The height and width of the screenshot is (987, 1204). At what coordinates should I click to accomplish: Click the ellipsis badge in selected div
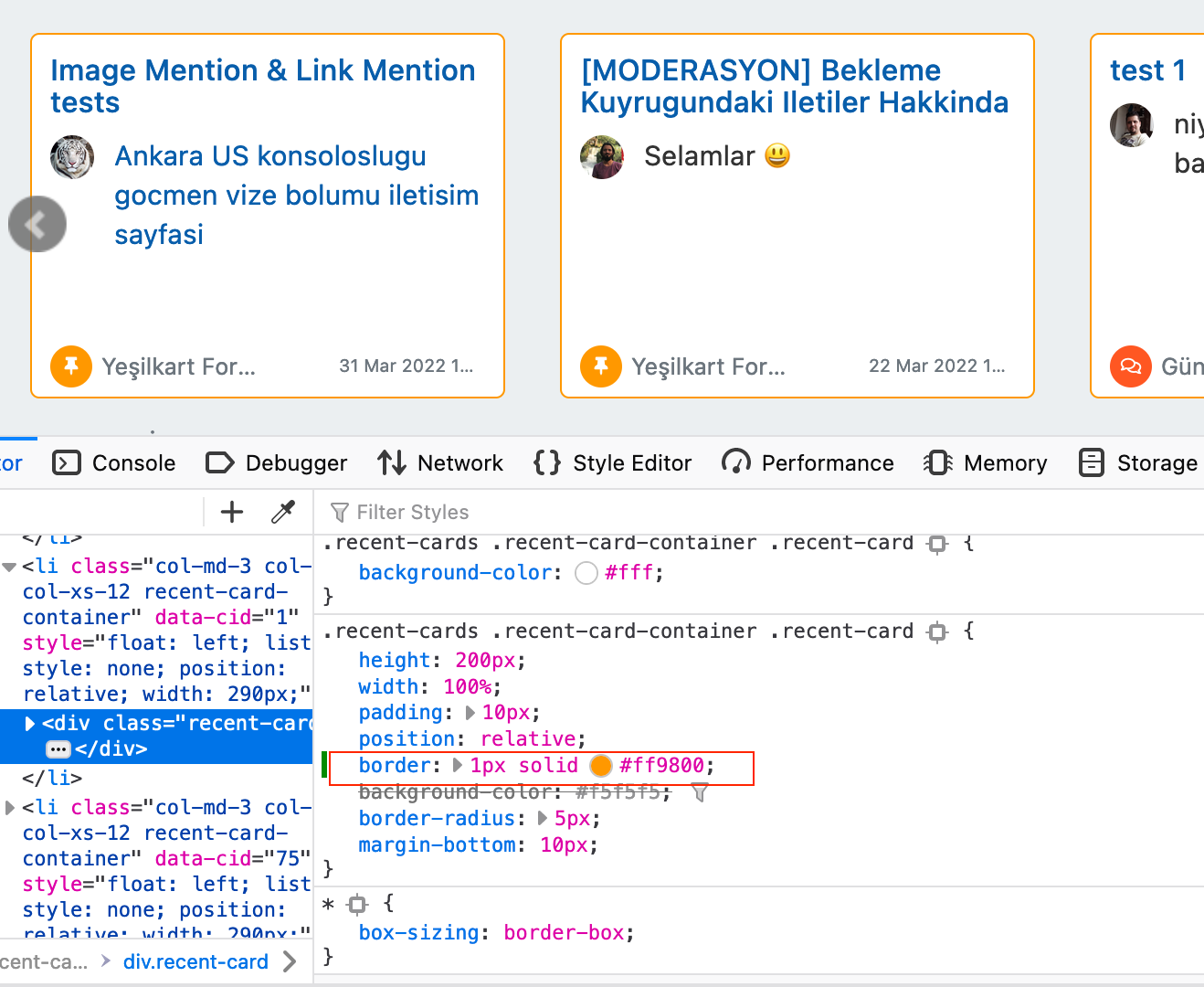(x=58, y=749)
